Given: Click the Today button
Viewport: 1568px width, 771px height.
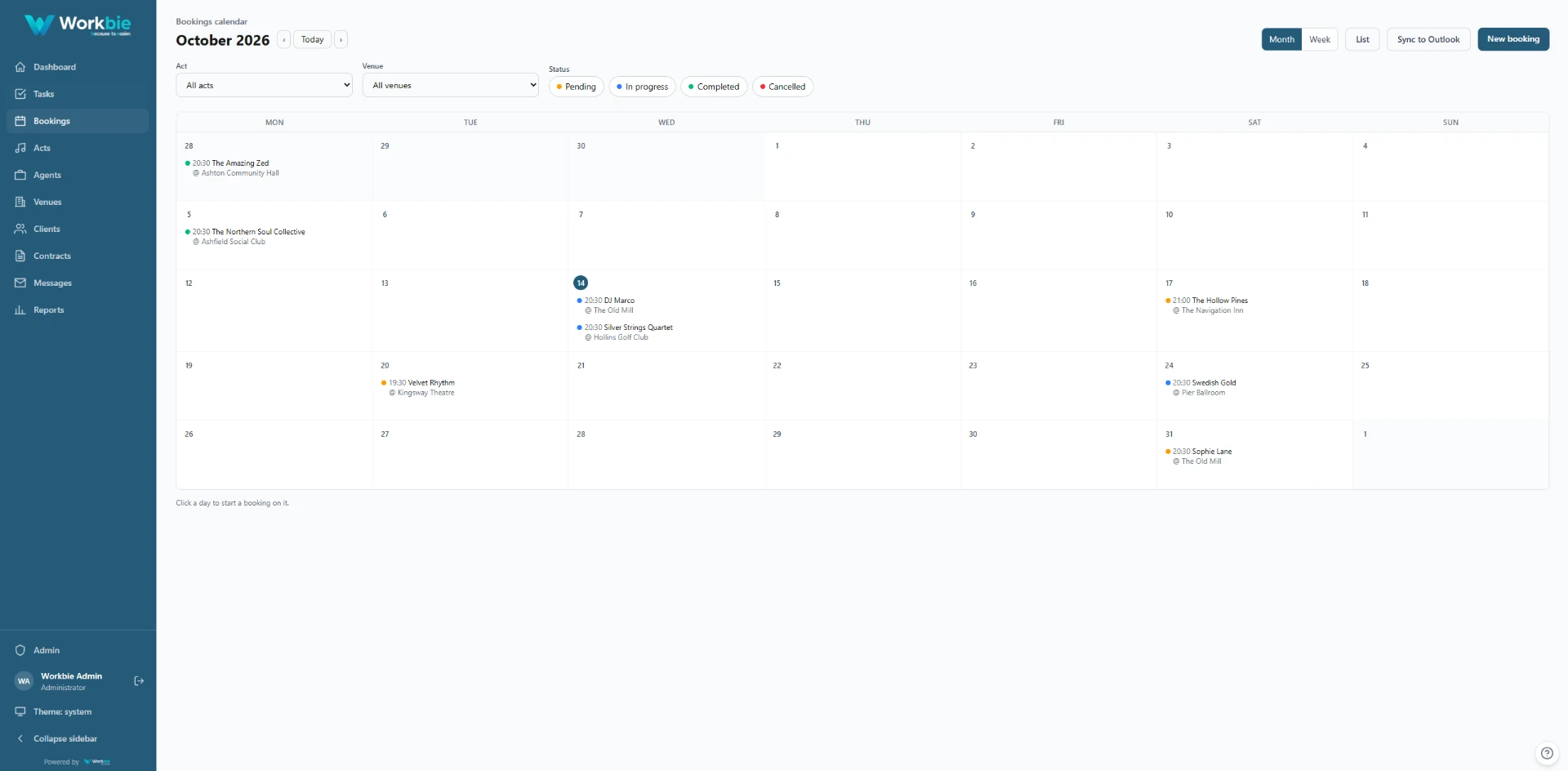Looking at the screenshot, I should (313, 39).
